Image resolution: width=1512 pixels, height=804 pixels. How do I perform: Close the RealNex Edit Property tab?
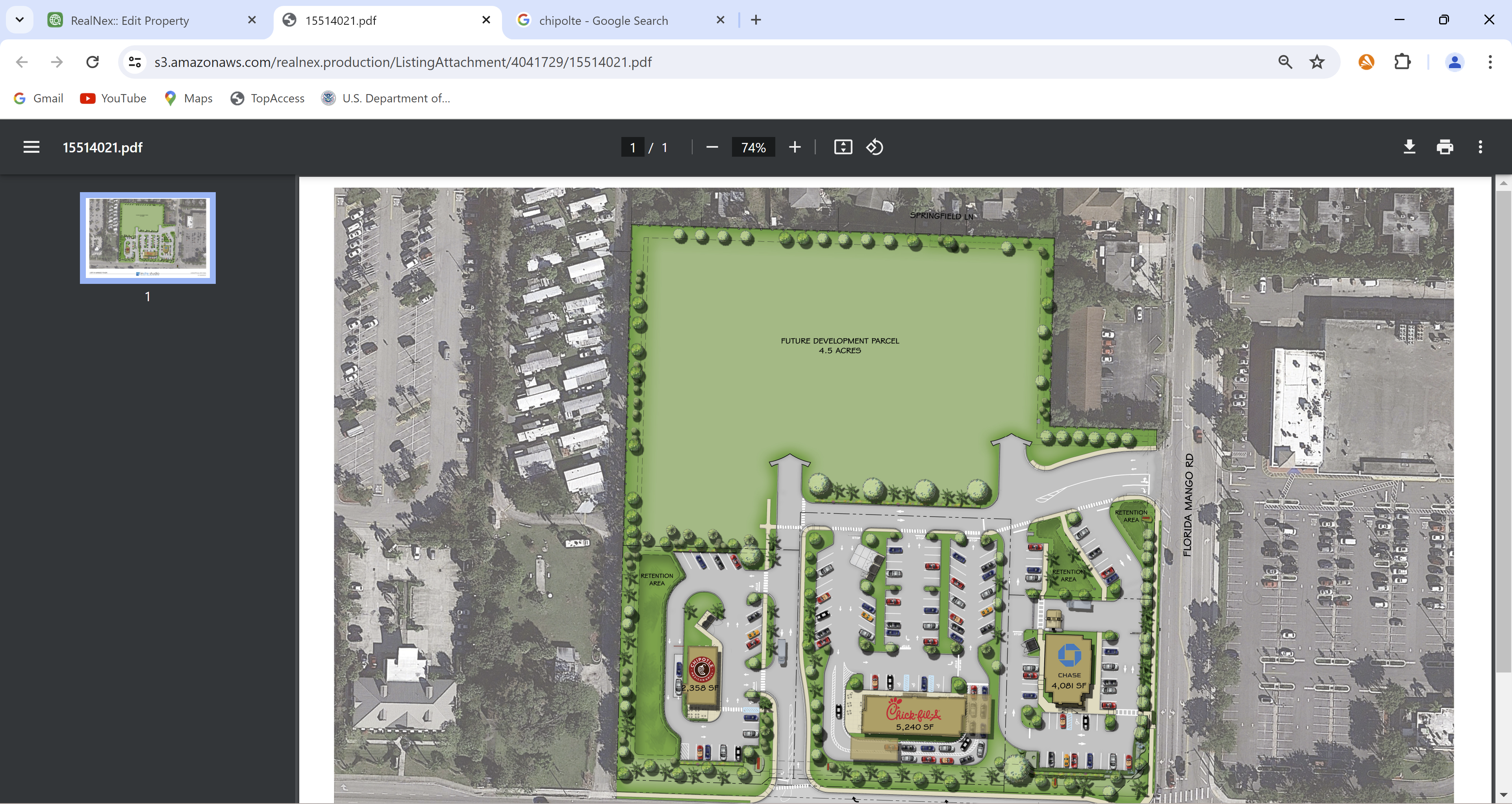[x=252, y=20]
